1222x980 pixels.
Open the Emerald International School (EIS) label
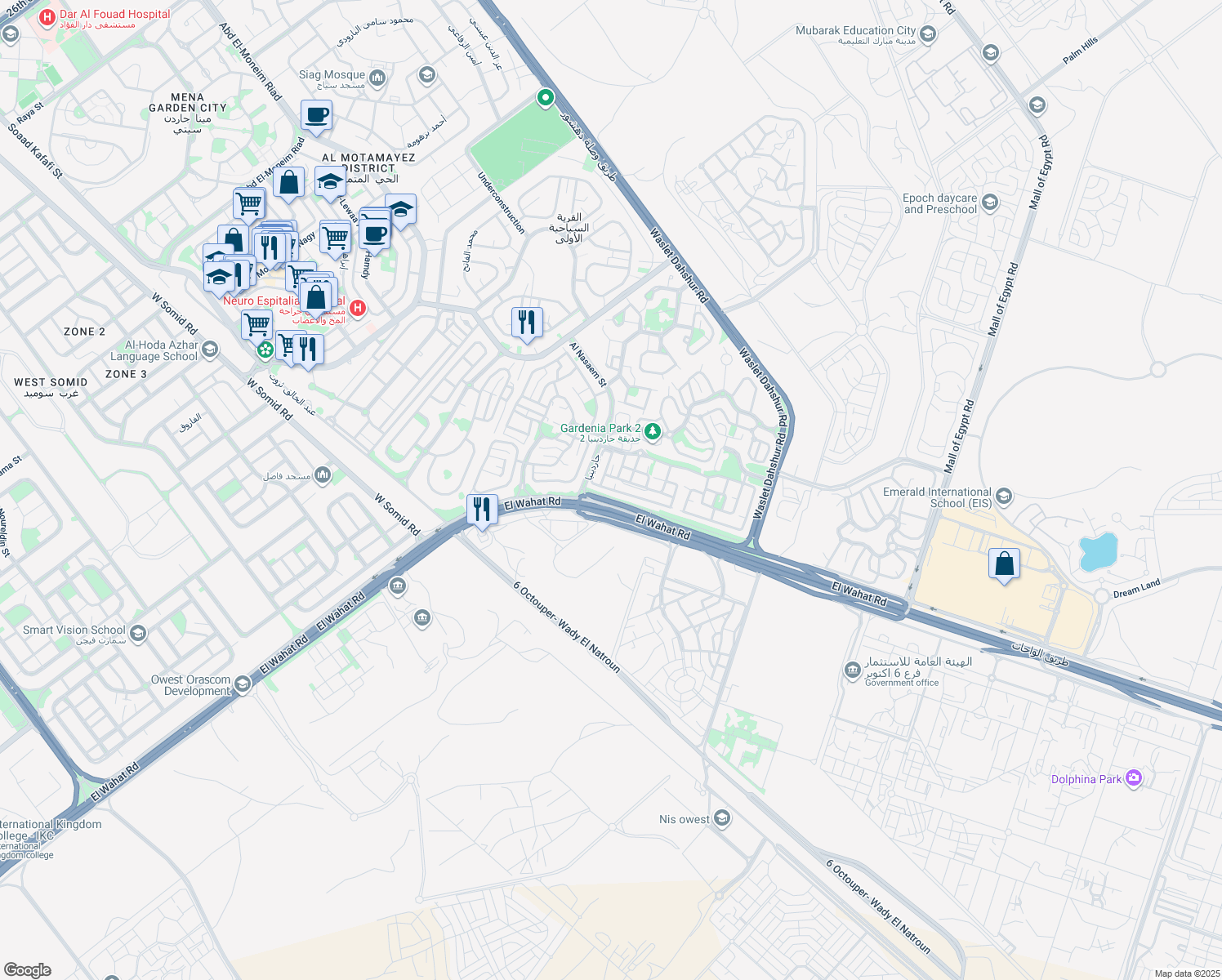937,497
